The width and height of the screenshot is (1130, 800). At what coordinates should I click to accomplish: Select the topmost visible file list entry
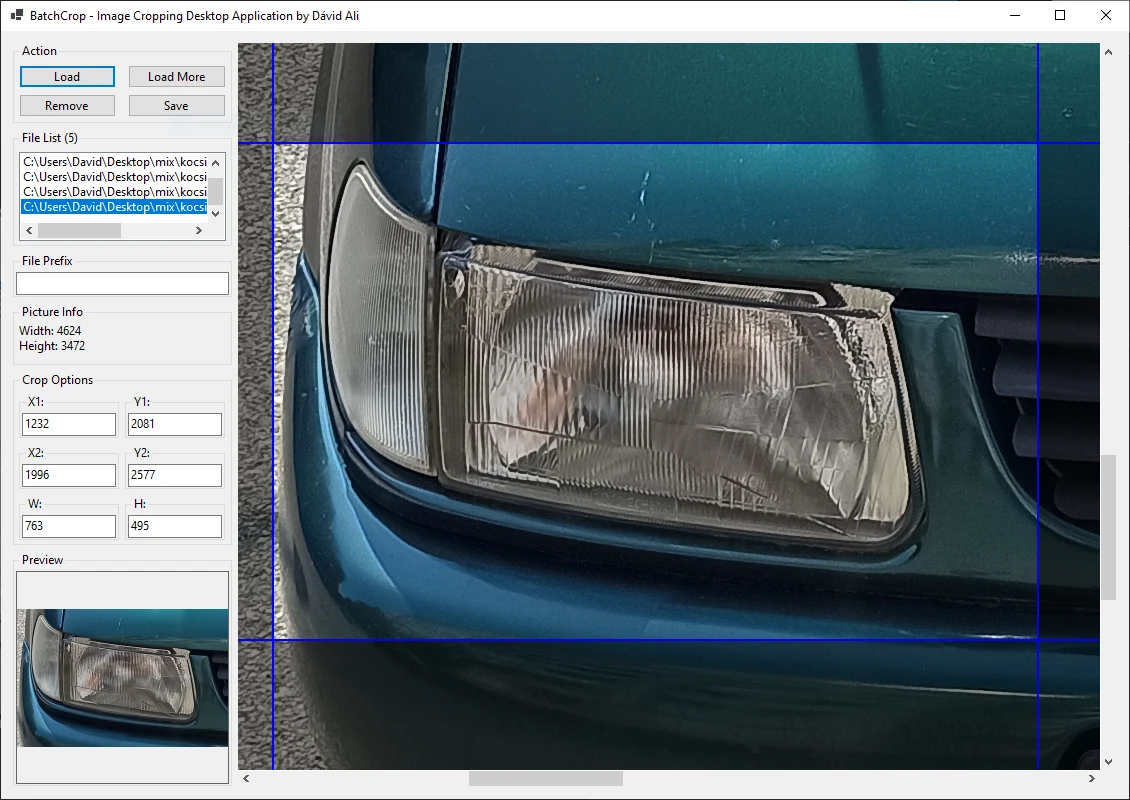coord(114,161)
